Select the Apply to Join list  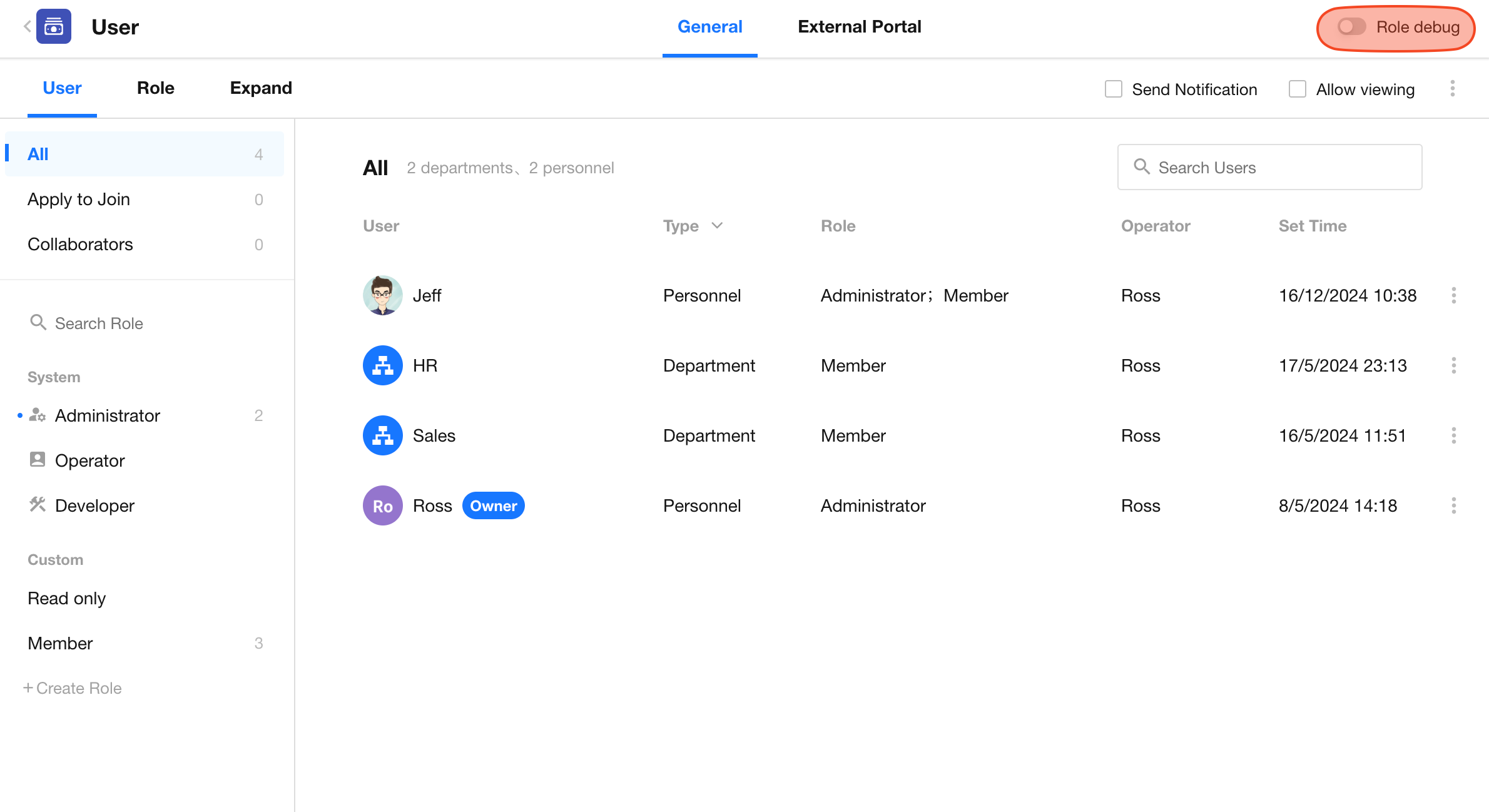tap(79, 200)
